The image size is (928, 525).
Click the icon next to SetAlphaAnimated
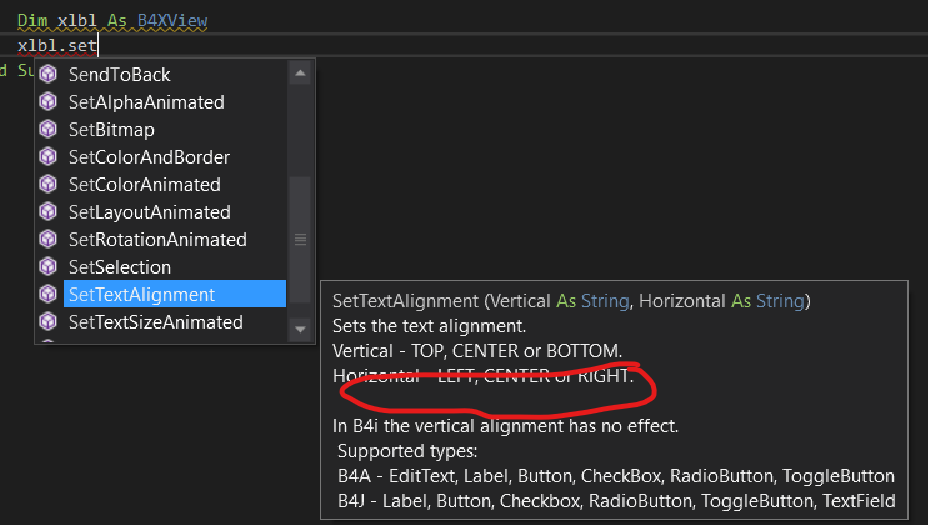[x=48, y=102]
